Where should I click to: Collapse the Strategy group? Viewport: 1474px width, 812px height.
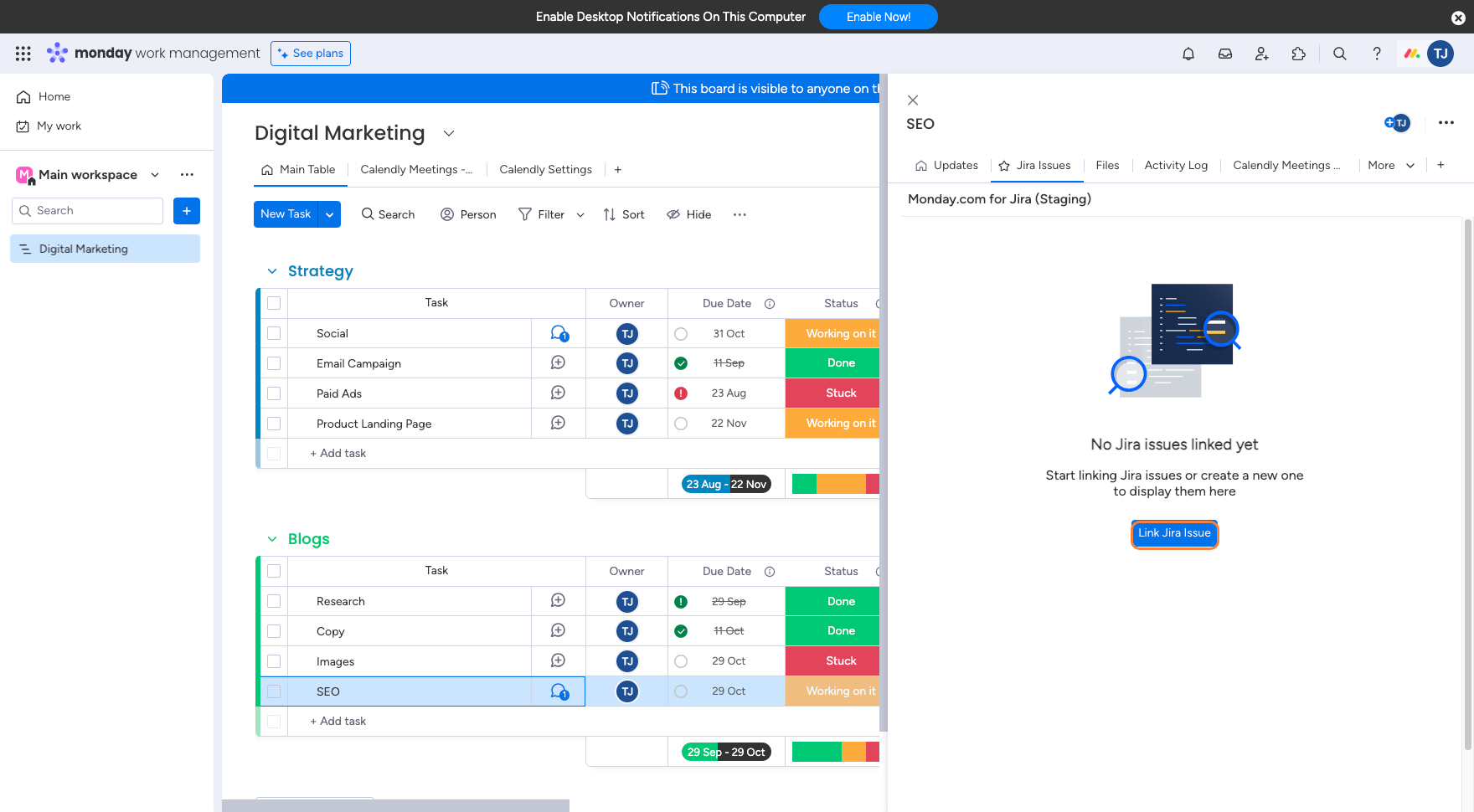(272, 271)
